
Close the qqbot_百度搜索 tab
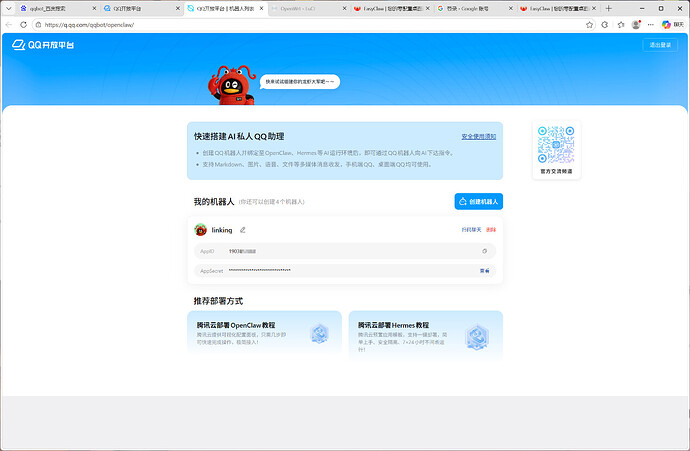tap(94, 8)
